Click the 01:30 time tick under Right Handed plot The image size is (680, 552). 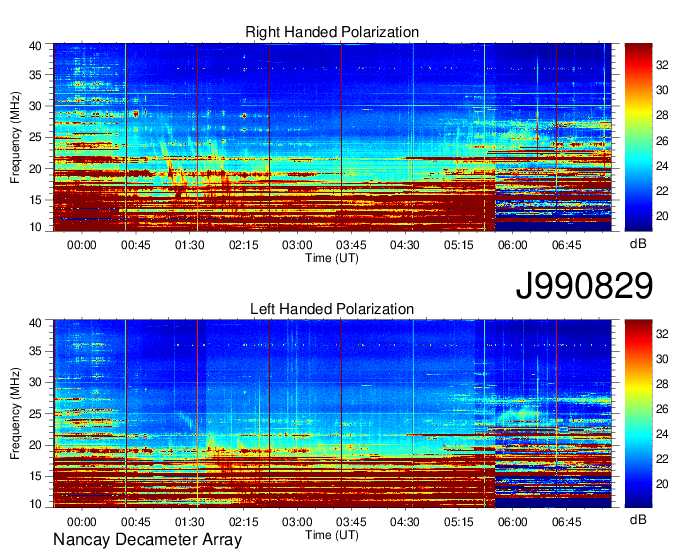(x=190, y=245)
